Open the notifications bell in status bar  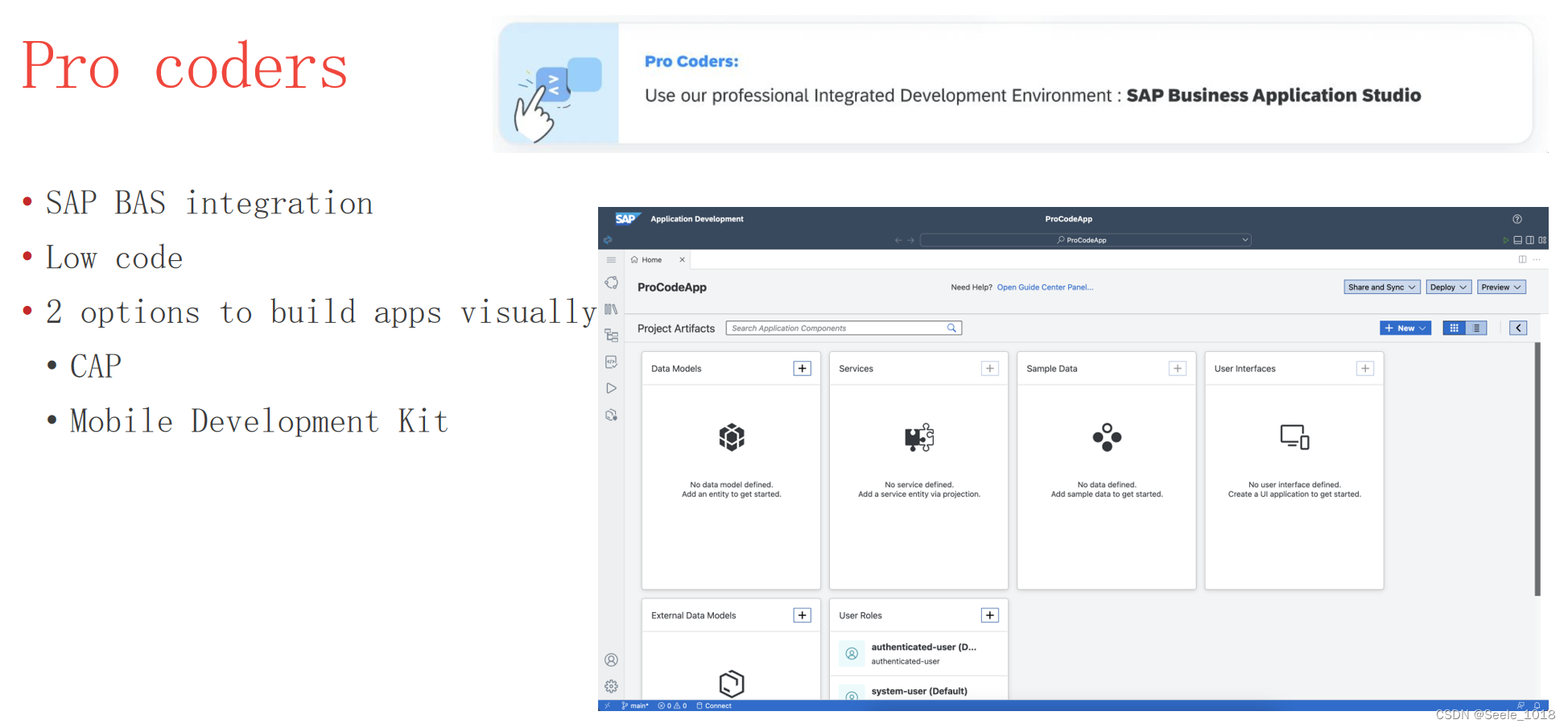click(1537, 705)
